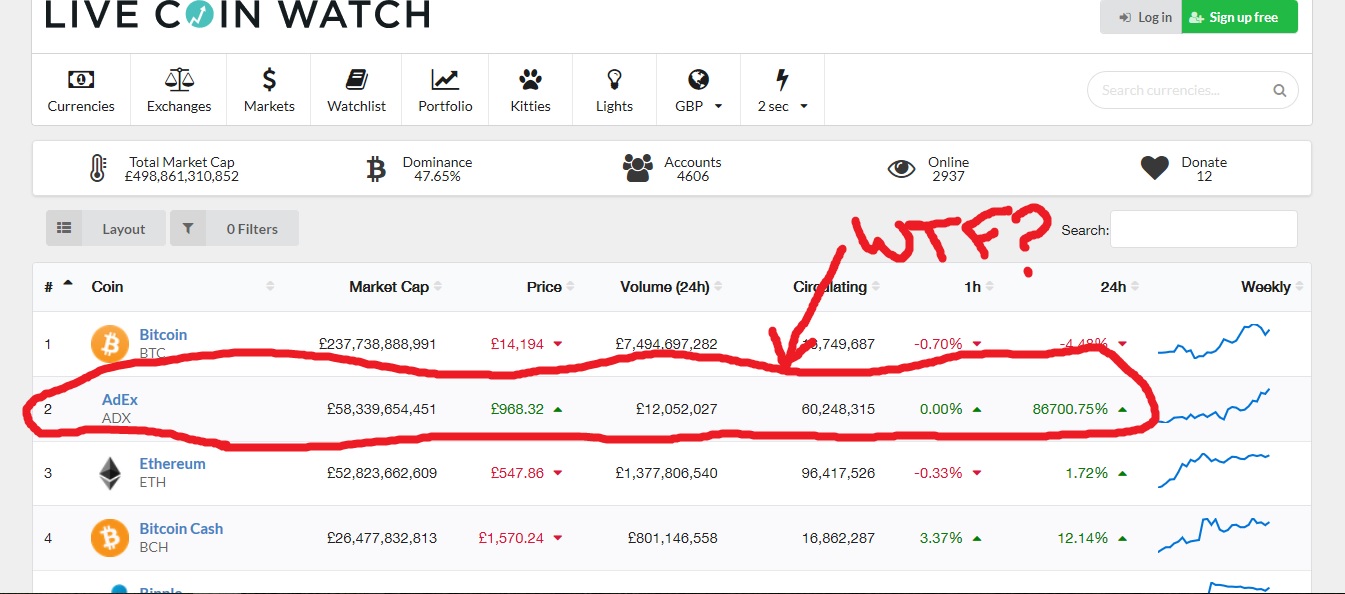Viewport: 1345px width, 594px height.
Task: Click the Bitcoin Dominance icon
Action: point(376,169)
